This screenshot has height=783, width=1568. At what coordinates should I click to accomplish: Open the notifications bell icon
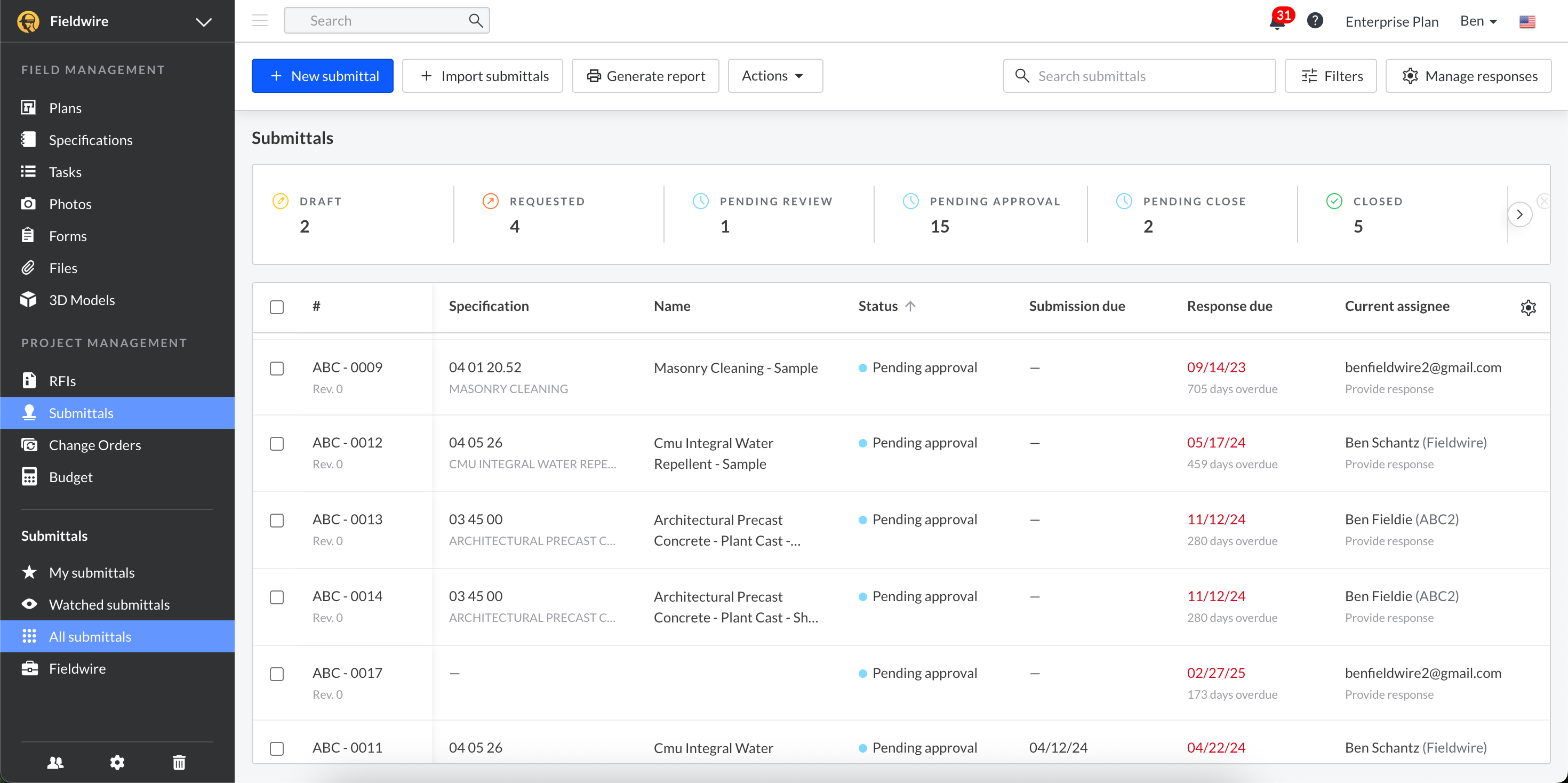(1276, 22)
